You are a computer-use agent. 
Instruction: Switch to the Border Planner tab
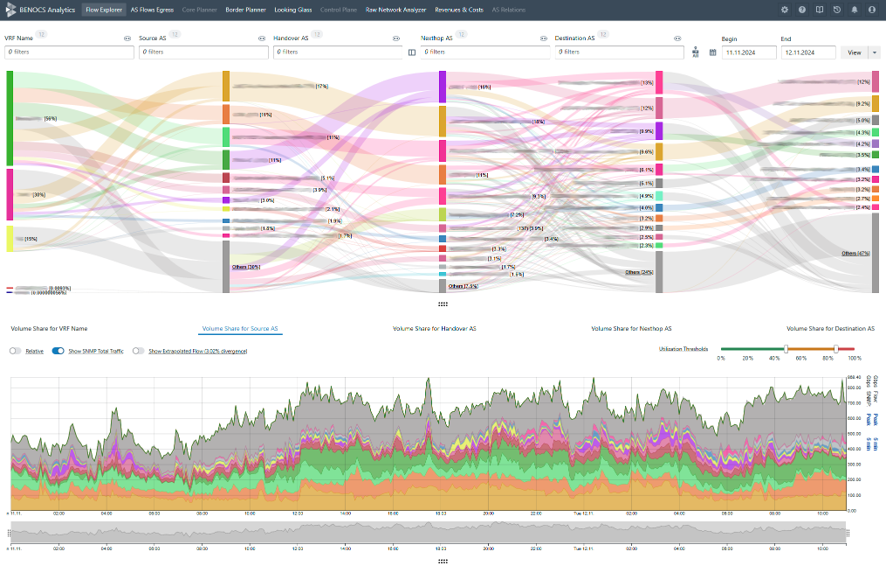point(245,9)
